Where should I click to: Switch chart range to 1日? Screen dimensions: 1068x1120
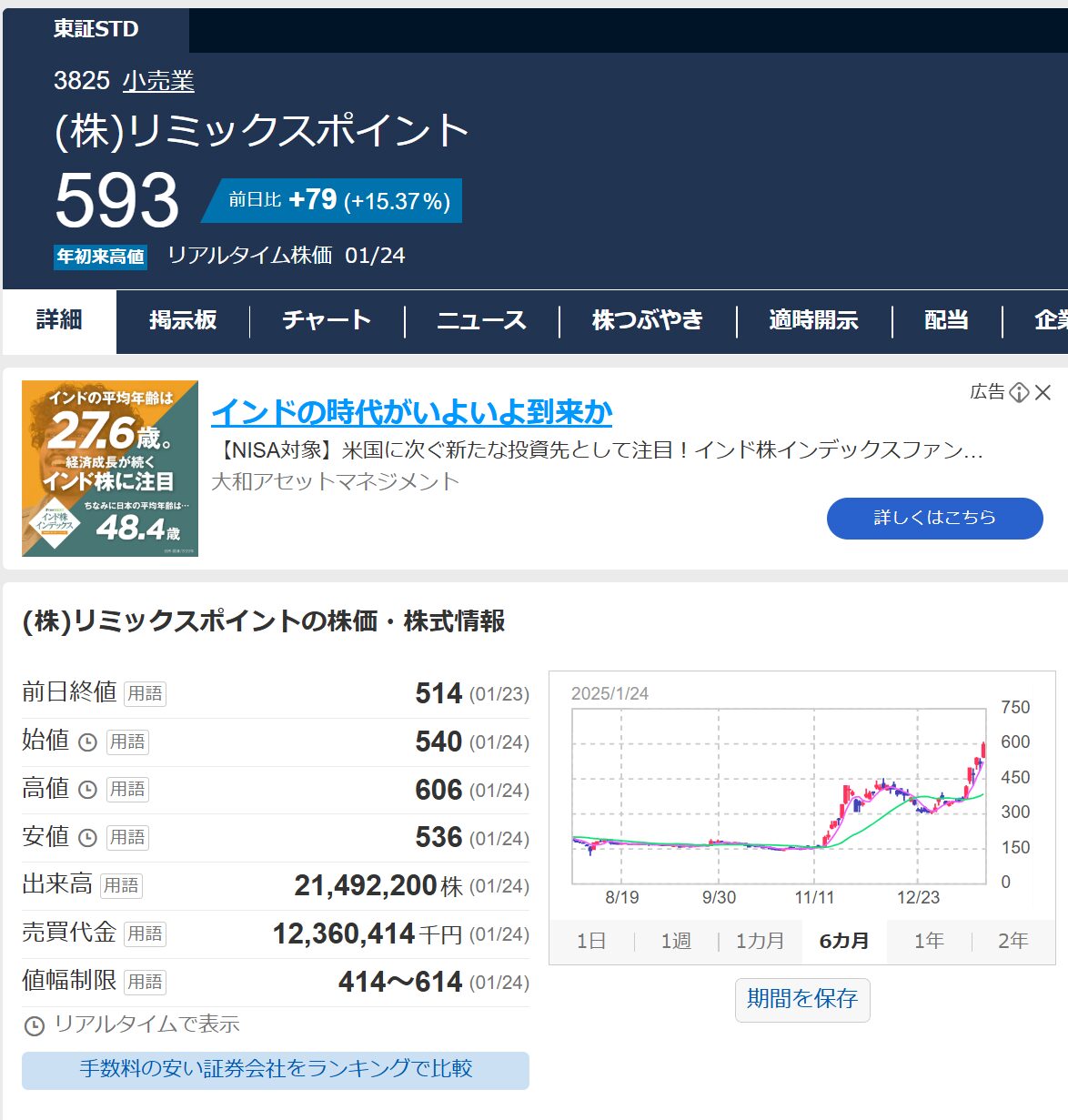(x=591, y=941)
